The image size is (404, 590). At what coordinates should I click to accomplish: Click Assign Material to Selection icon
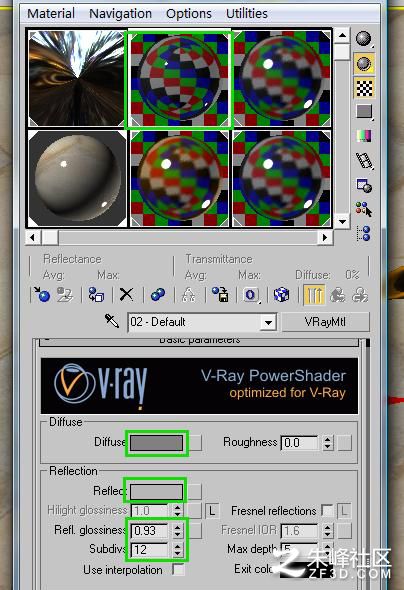pyautogui.click(x=96, y=295)
